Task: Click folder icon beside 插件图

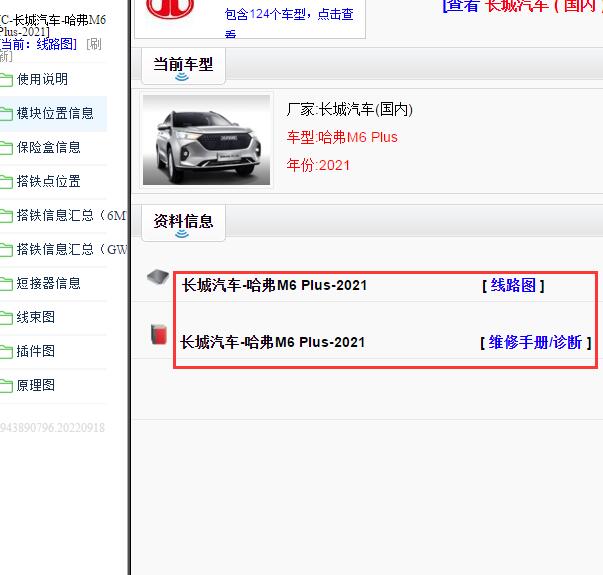Action: tap(6, 352)
